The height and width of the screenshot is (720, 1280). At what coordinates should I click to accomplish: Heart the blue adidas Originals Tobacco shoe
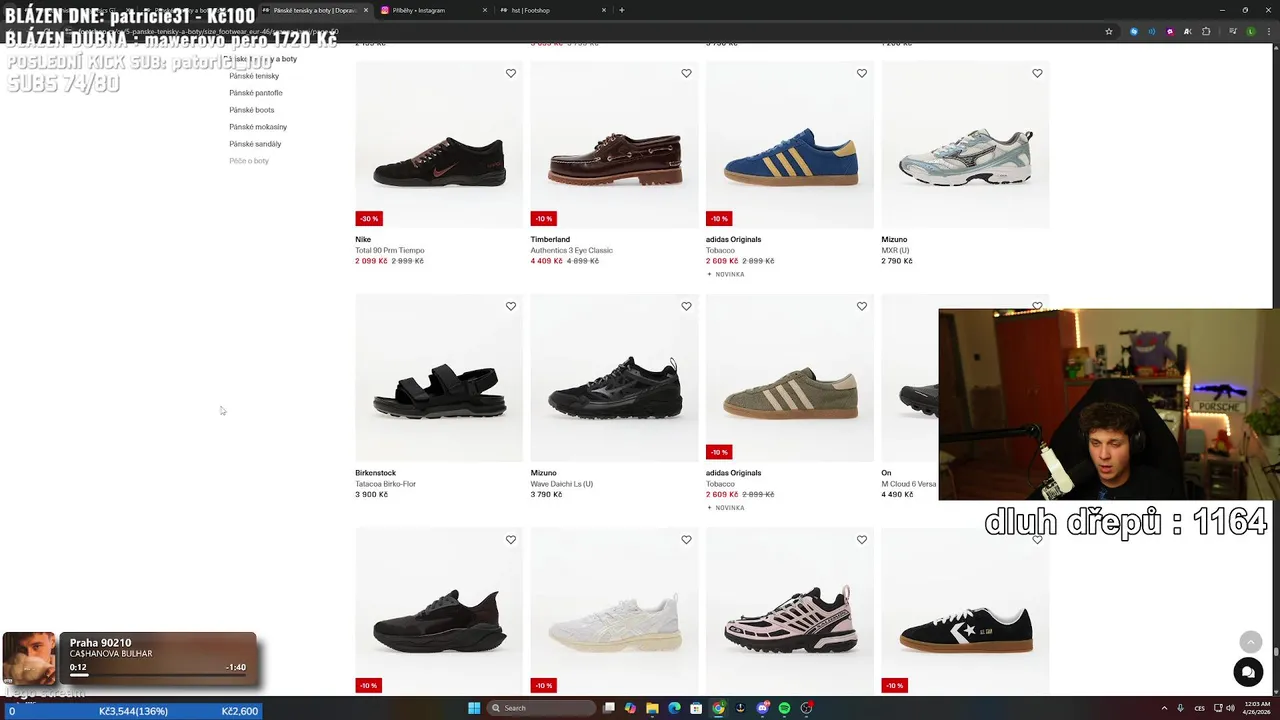(x=862, y=73)
